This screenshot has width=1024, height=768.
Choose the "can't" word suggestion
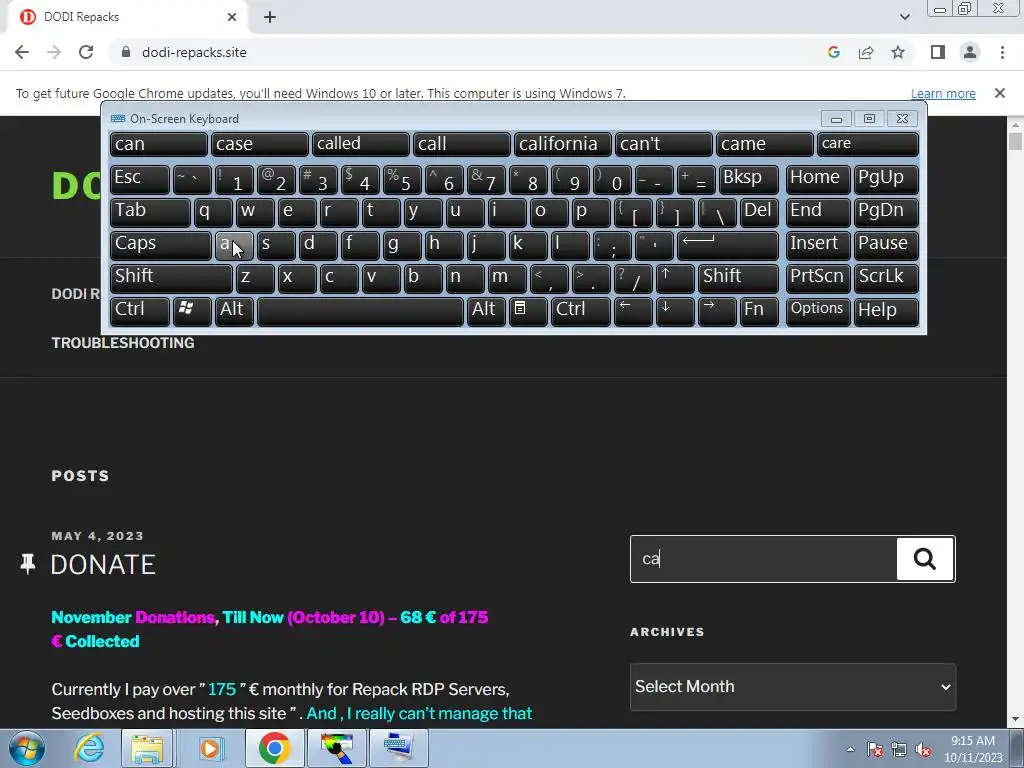pos(664,144)
